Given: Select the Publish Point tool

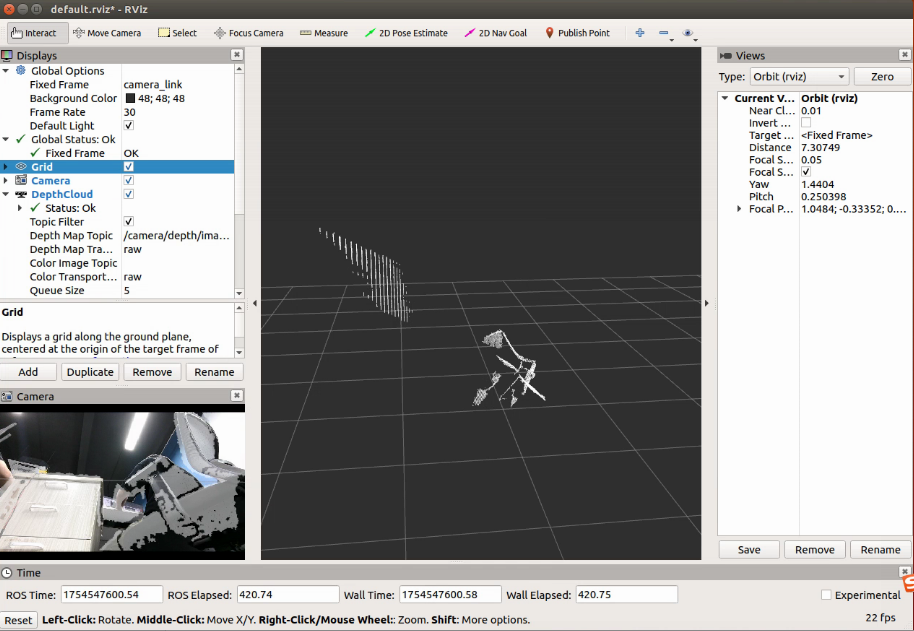Looking at the screenshot, I should [577, 33].
